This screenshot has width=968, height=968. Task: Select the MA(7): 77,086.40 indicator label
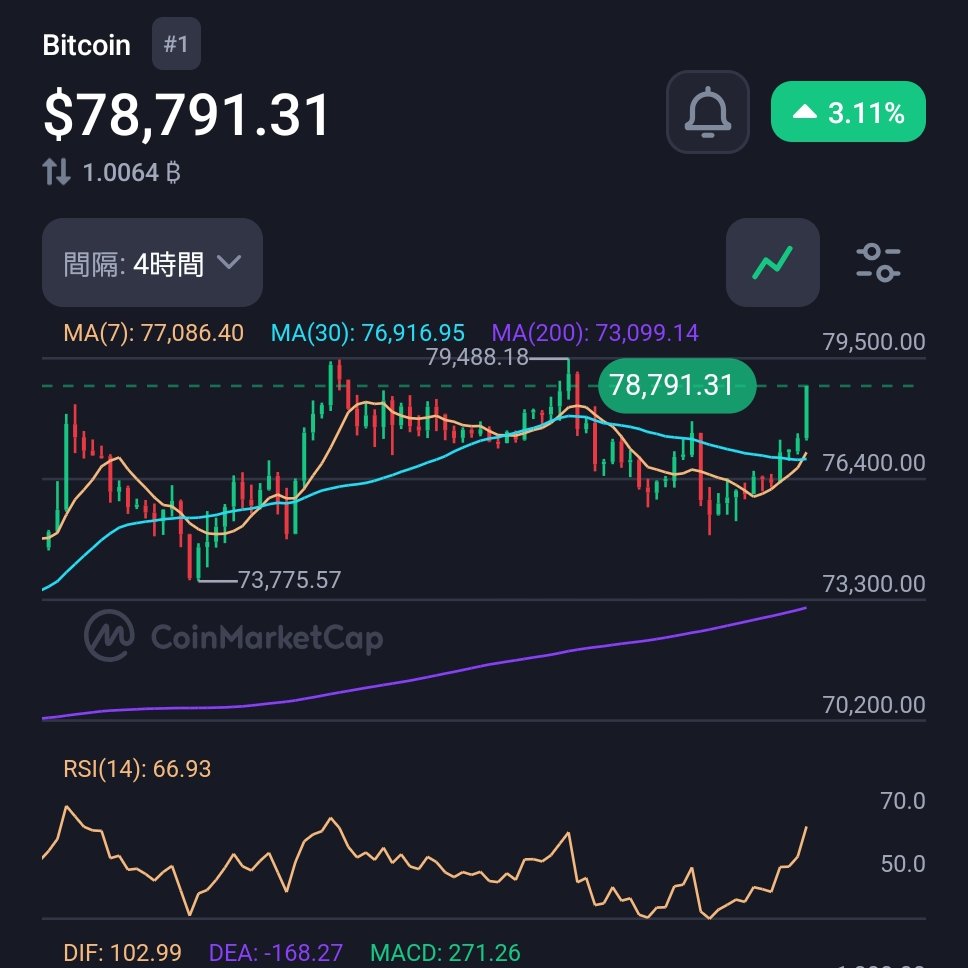point(154,333)
